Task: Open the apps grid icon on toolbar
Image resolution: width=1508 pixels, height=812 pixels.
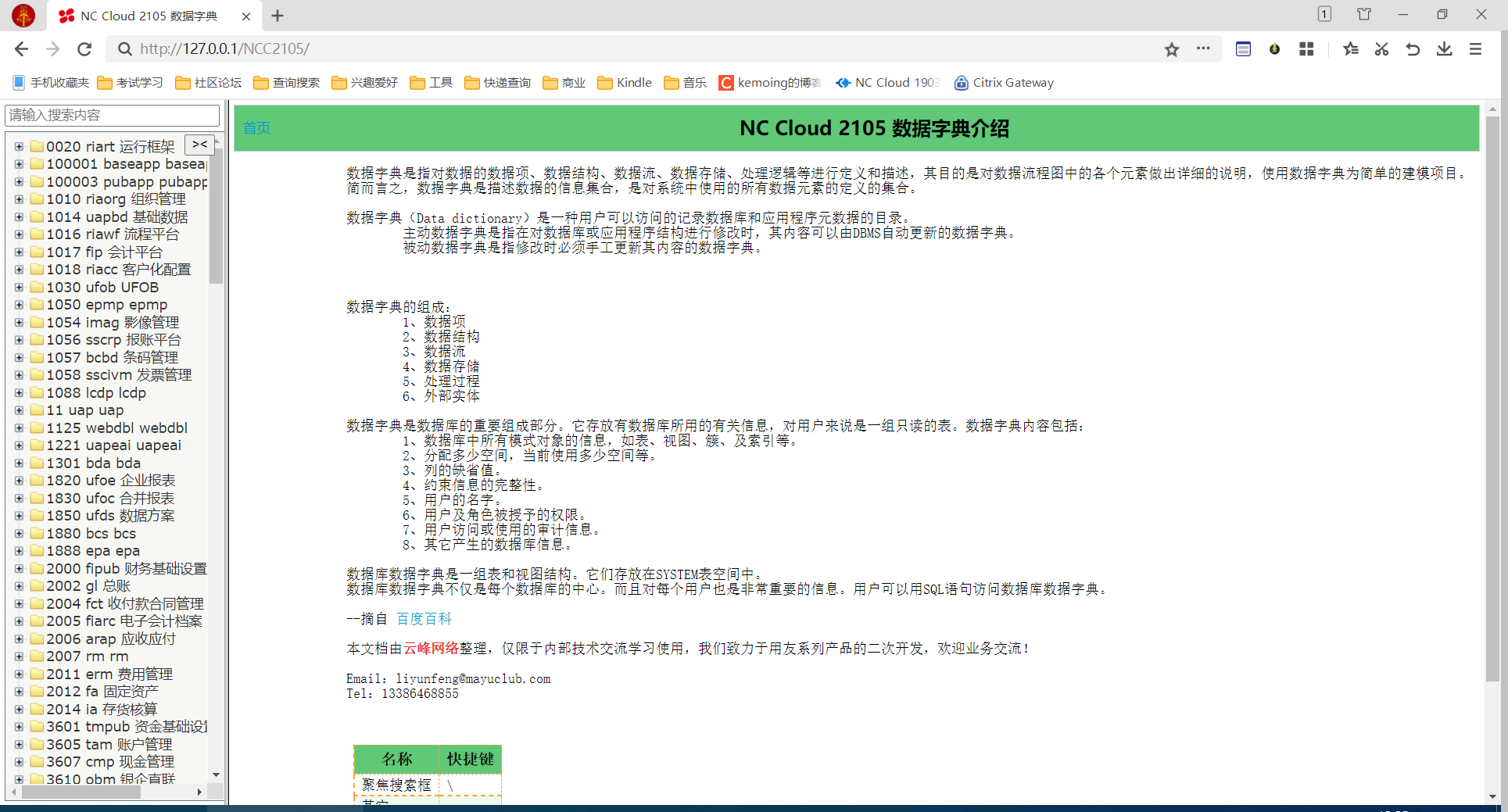Action: (x=1306, y=48)
